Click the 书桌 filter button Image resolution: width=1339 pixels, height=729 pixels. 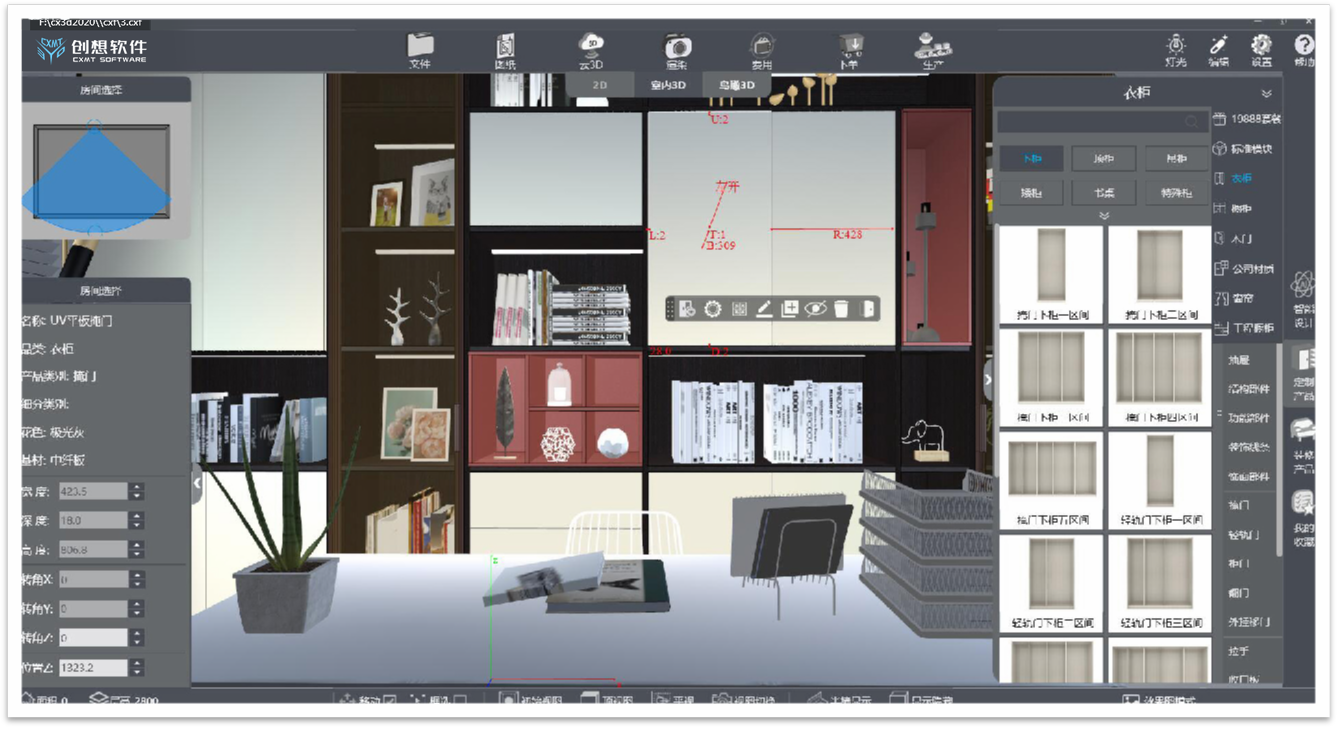[1103, 192]
